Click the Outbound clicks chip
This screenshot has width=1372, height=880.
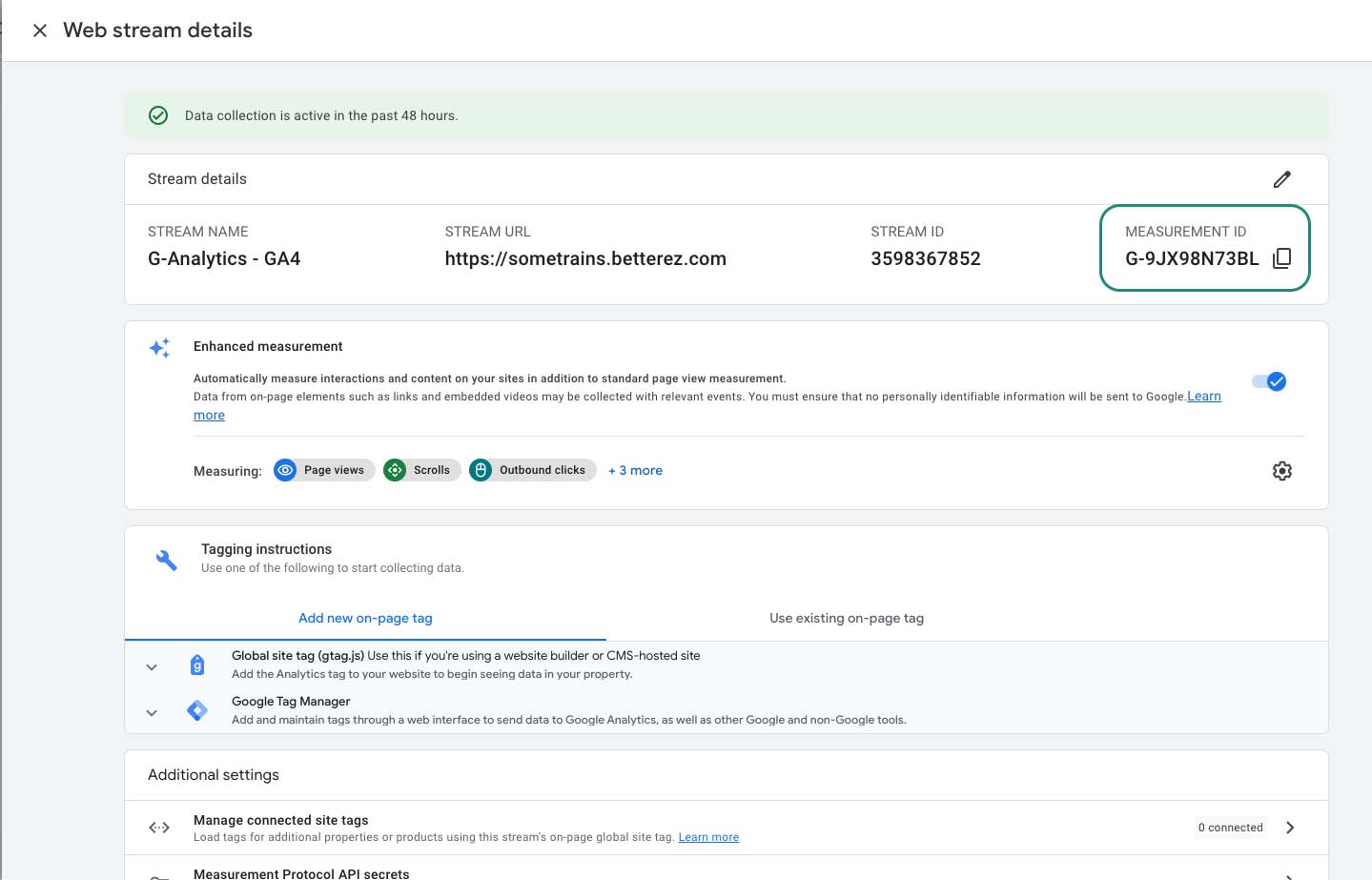[532, 470]
